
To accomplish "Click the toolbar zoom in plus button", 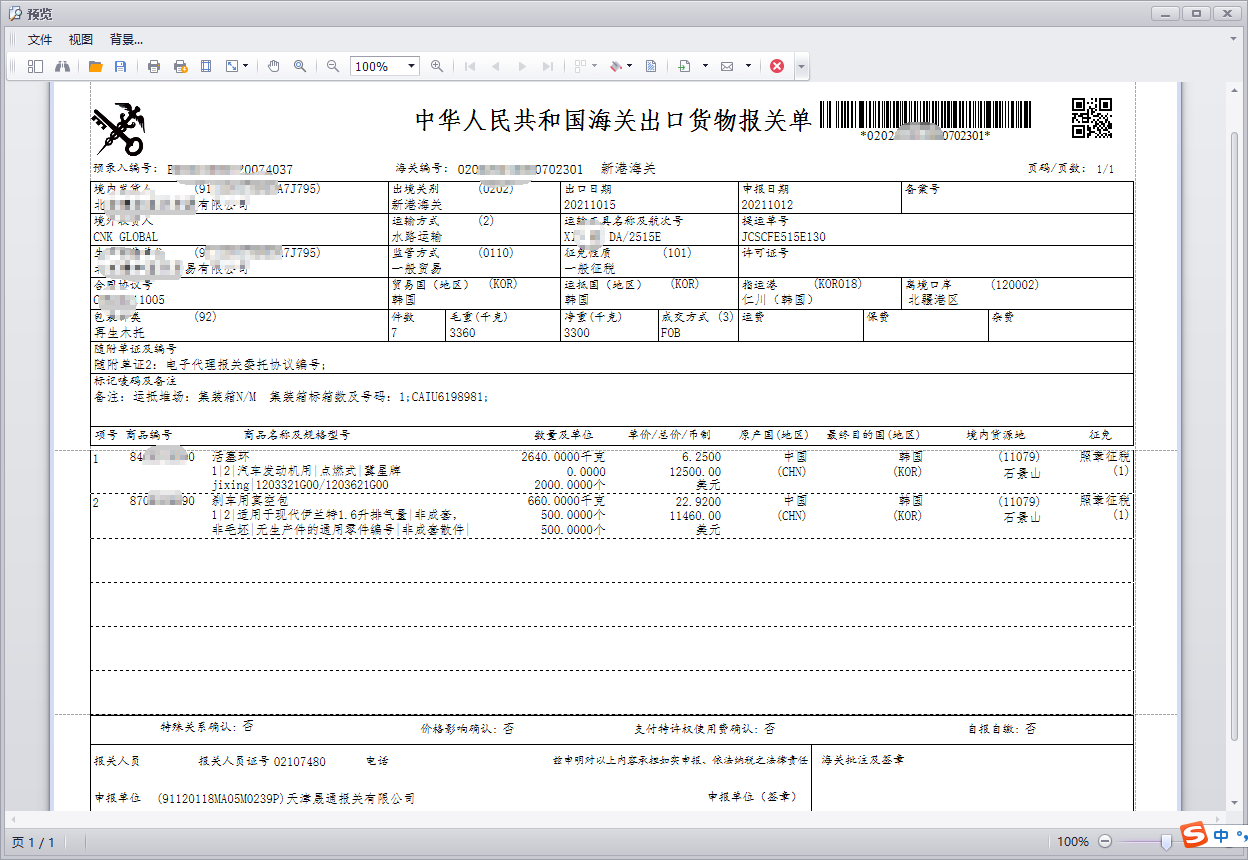I will [437, 66].
